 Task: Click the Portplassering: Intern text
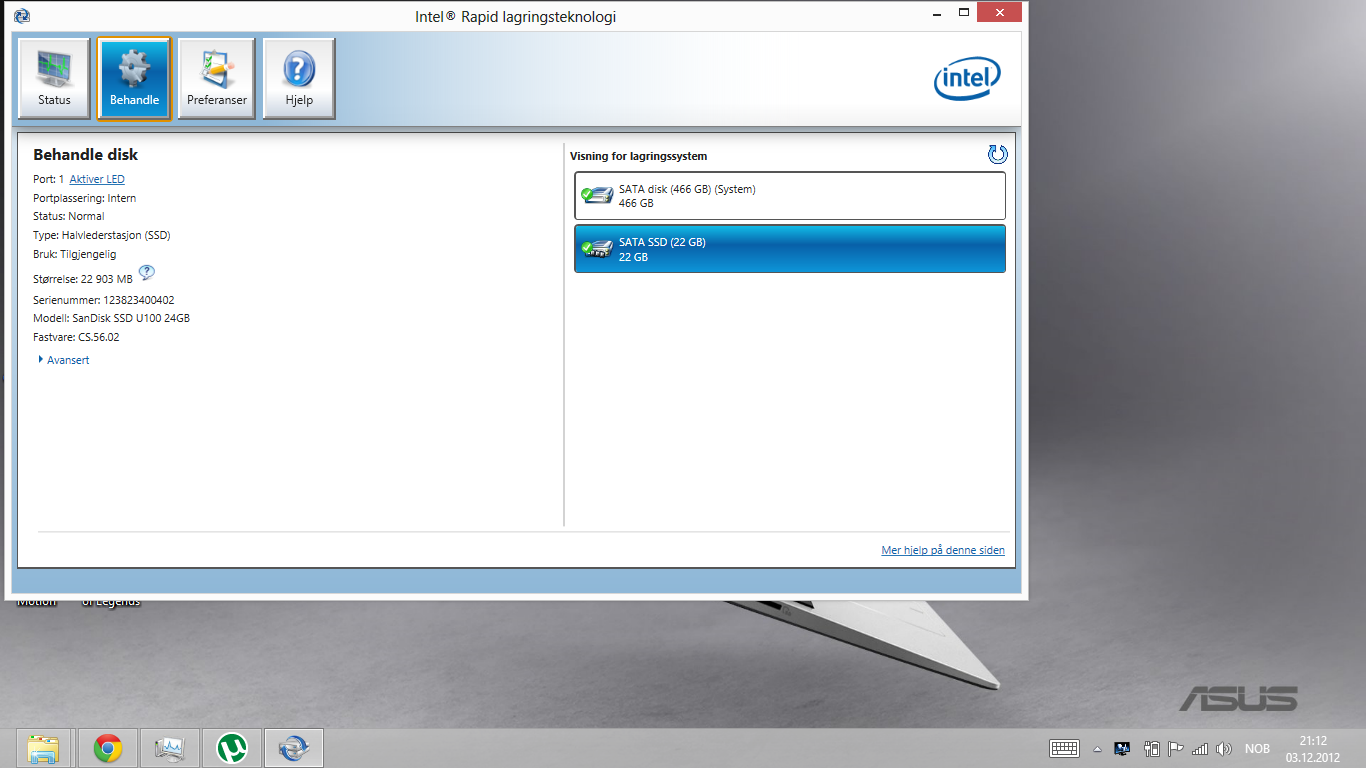(85, 198)
